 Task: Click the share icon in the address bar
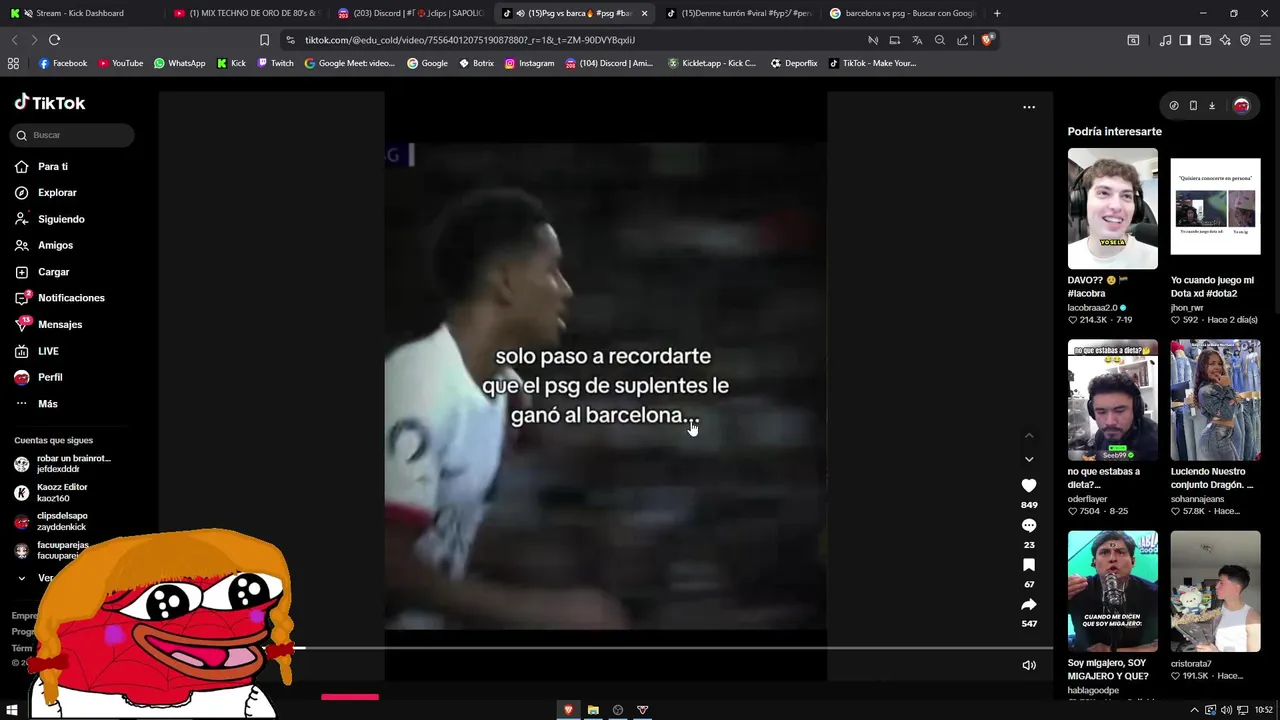(x=962, y=40)
